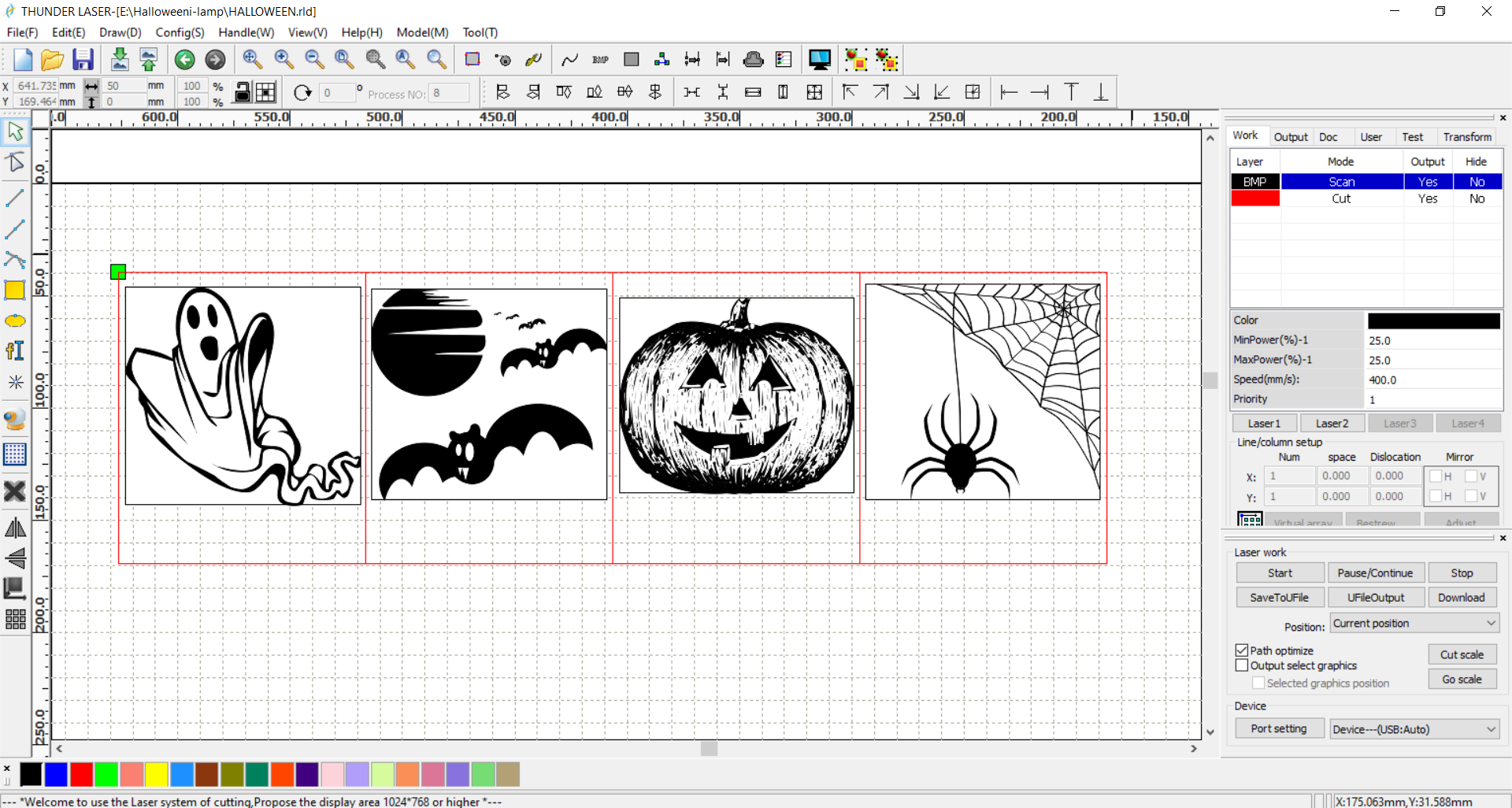1512x808 pixels.
Task: Save the file with the floppy icon
Action: [x=83, y=60]
